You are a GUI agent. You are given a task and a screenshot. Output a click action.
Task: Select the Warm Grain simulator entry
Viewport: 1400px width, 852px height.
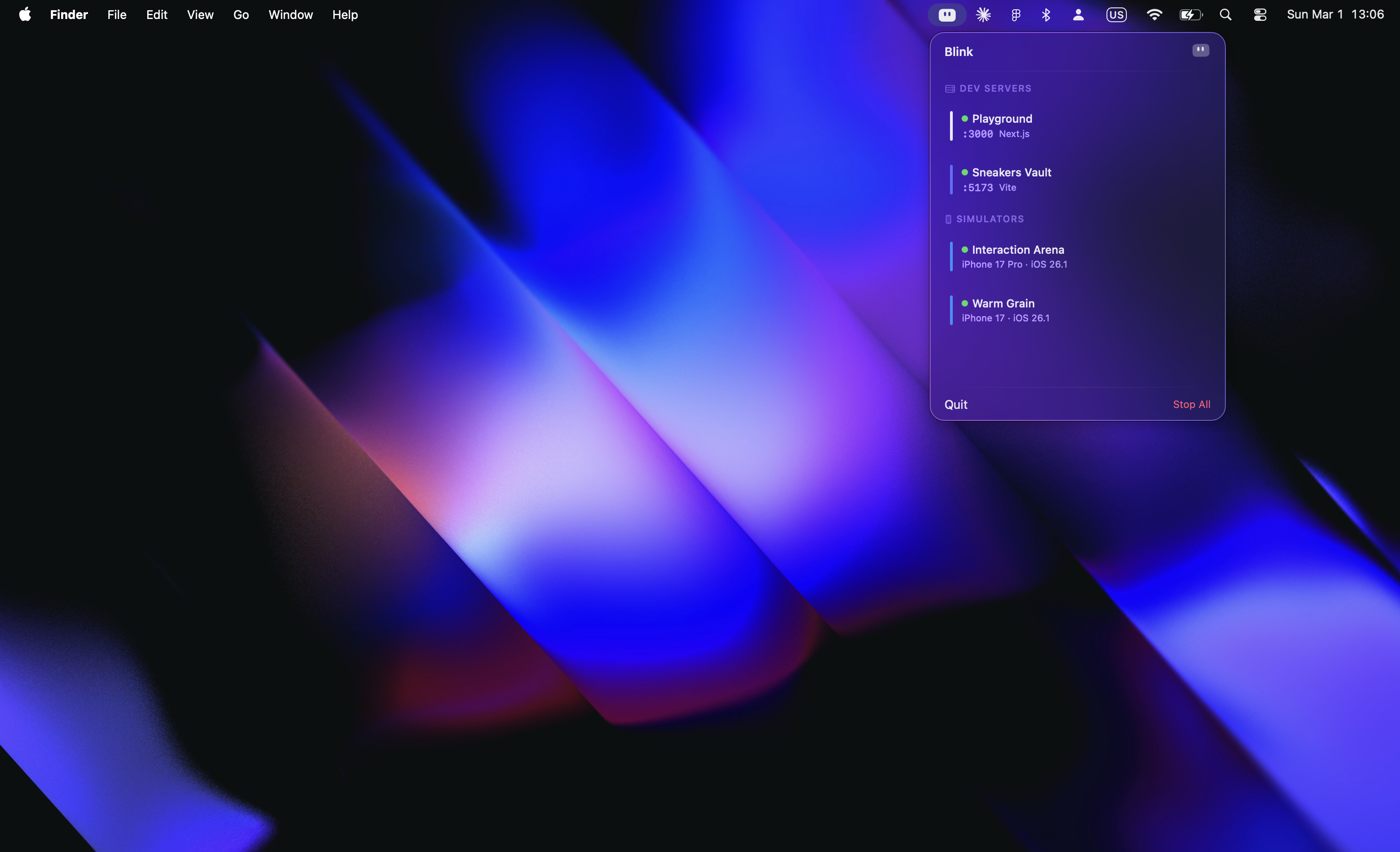[x=1003, y=310]
